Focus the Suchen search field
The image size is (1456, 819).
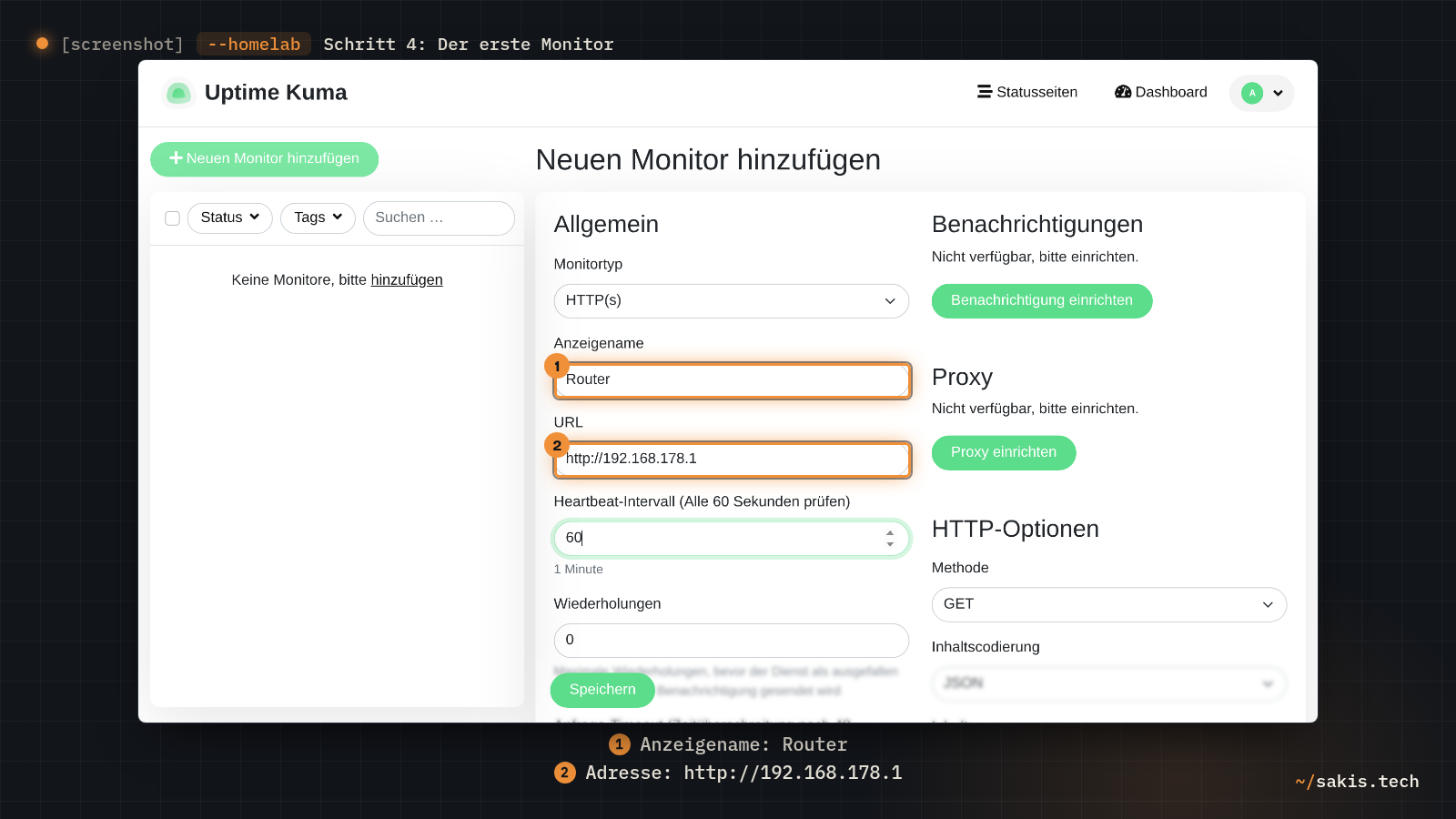coord(439,217)
